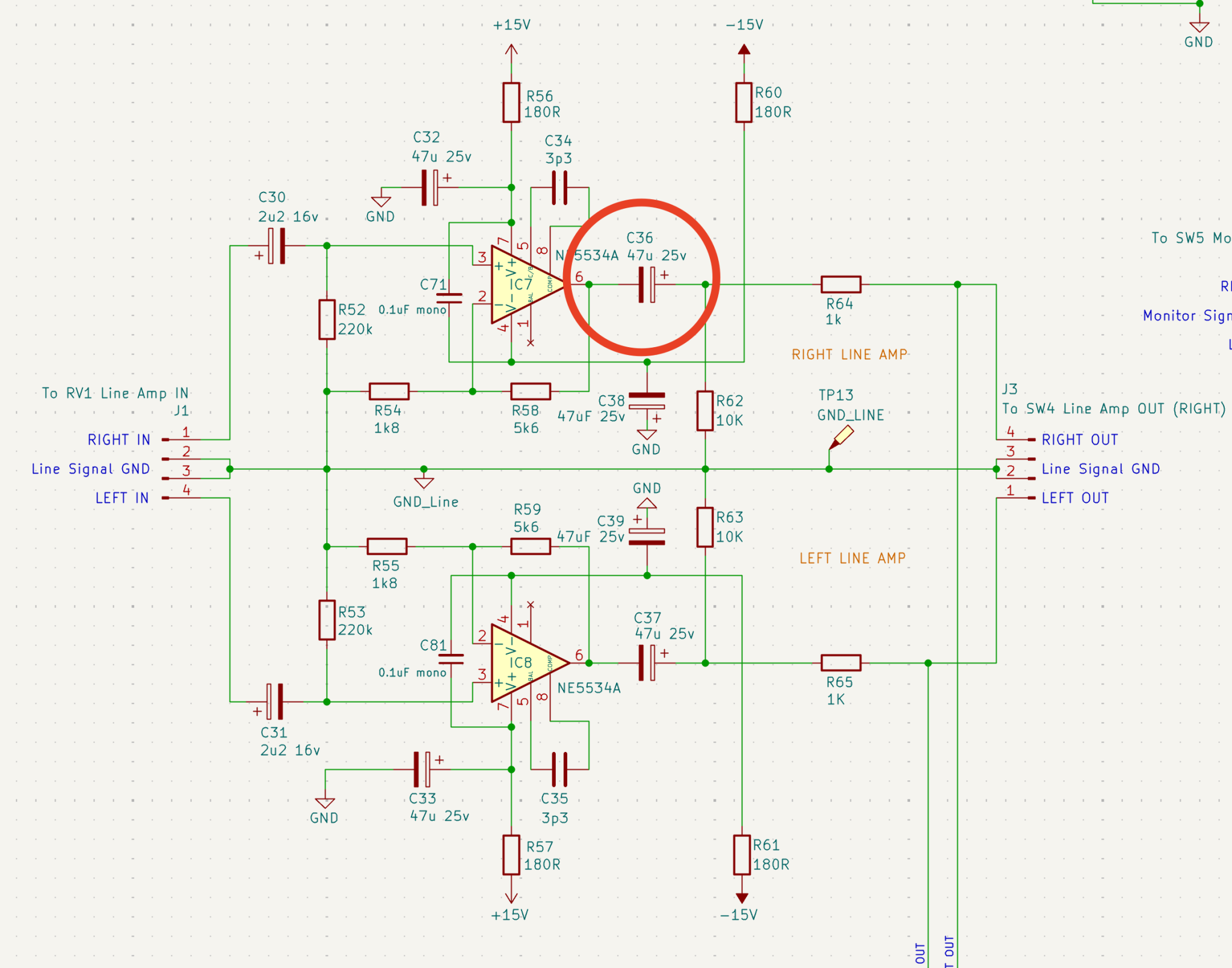1232x968 pixels.
Task: Click 'To SW4 Line Amp OUT (RIGHT)' text
Action: point(1113,408)
